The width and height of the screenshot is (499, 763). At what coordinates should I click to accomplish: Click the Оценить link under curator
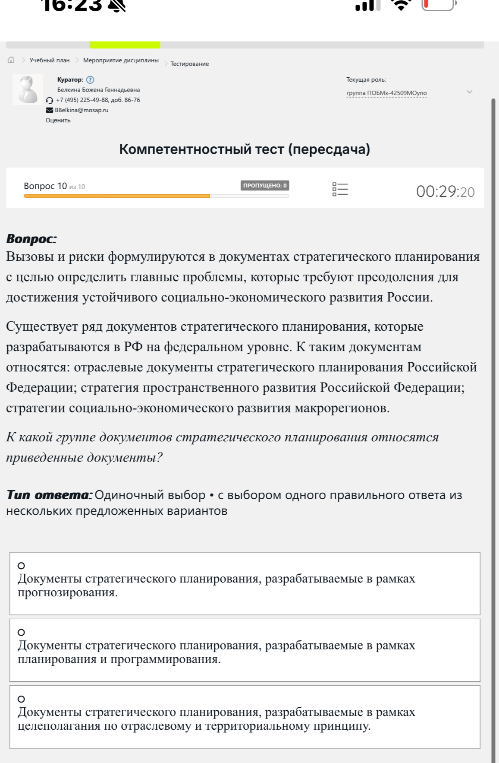(58, 120)
